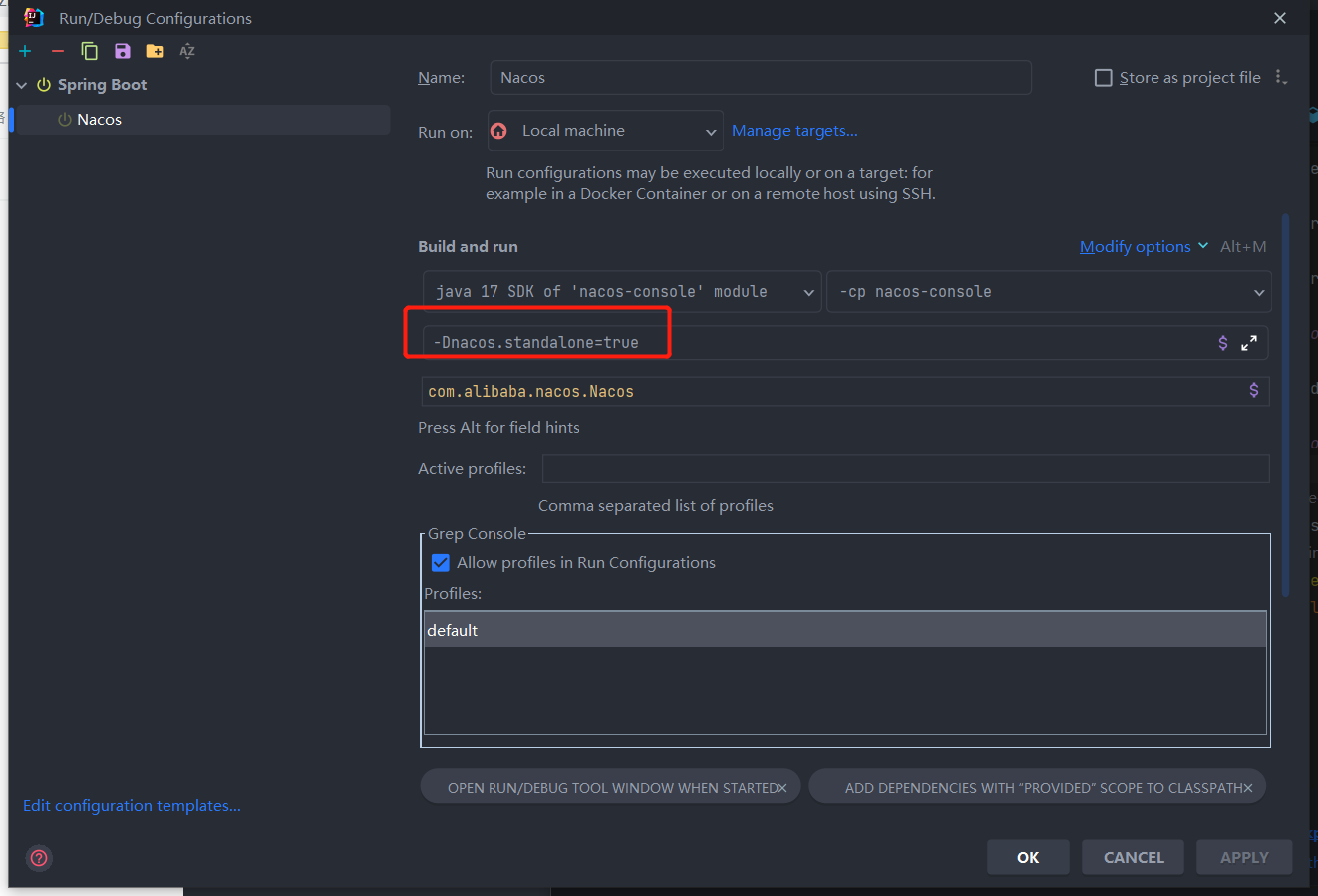Sort configurations alphabetically

(187, 51)
